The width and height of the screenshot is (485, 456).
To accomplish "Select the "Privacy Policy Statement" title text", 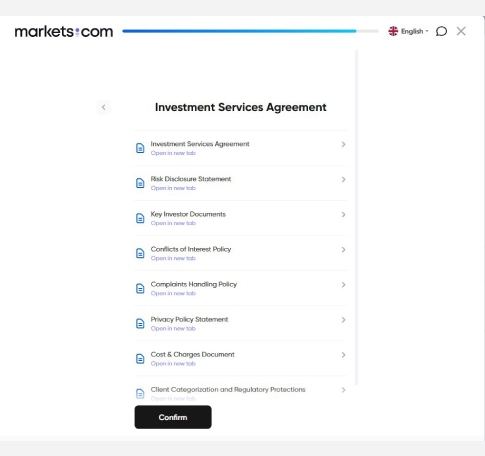I will coord(189,319).
